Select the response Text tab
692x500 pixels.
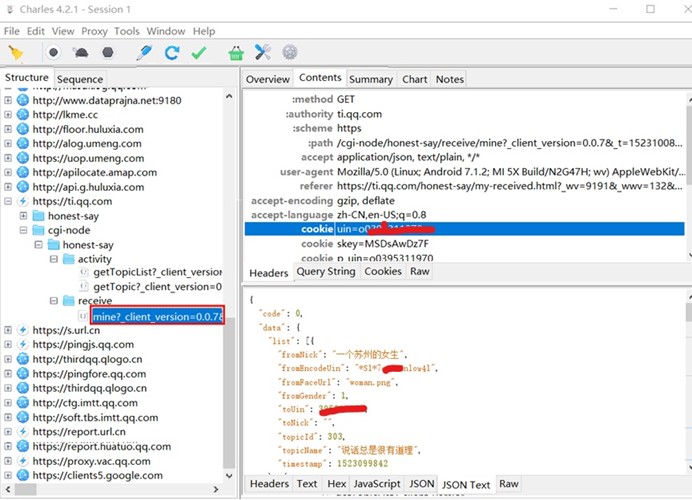click(307, 484)
